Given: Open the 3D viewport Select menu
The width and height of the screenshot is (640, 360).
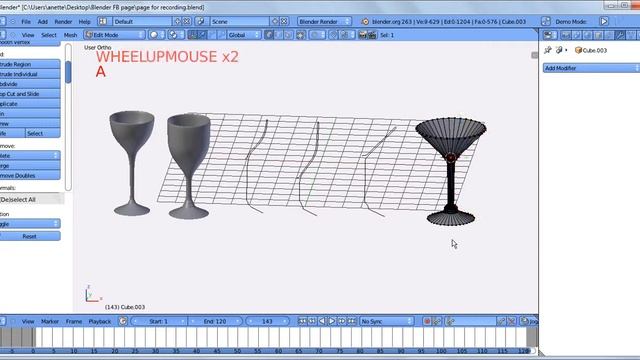Looking at the screenshot, I should click(x=49, y=35).
